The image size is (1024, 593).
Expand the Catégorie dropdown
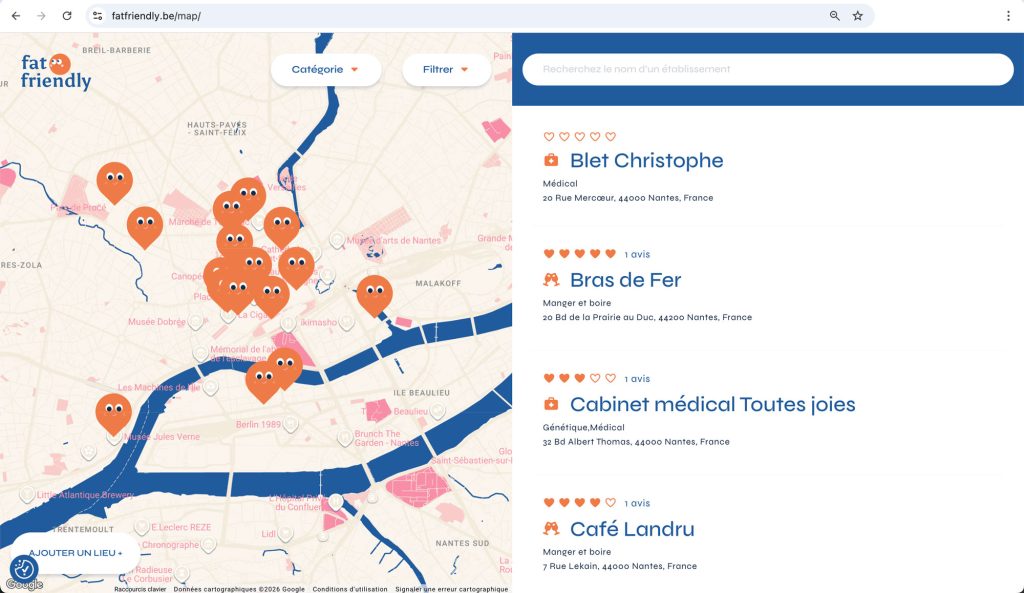(x=324, y=70)
